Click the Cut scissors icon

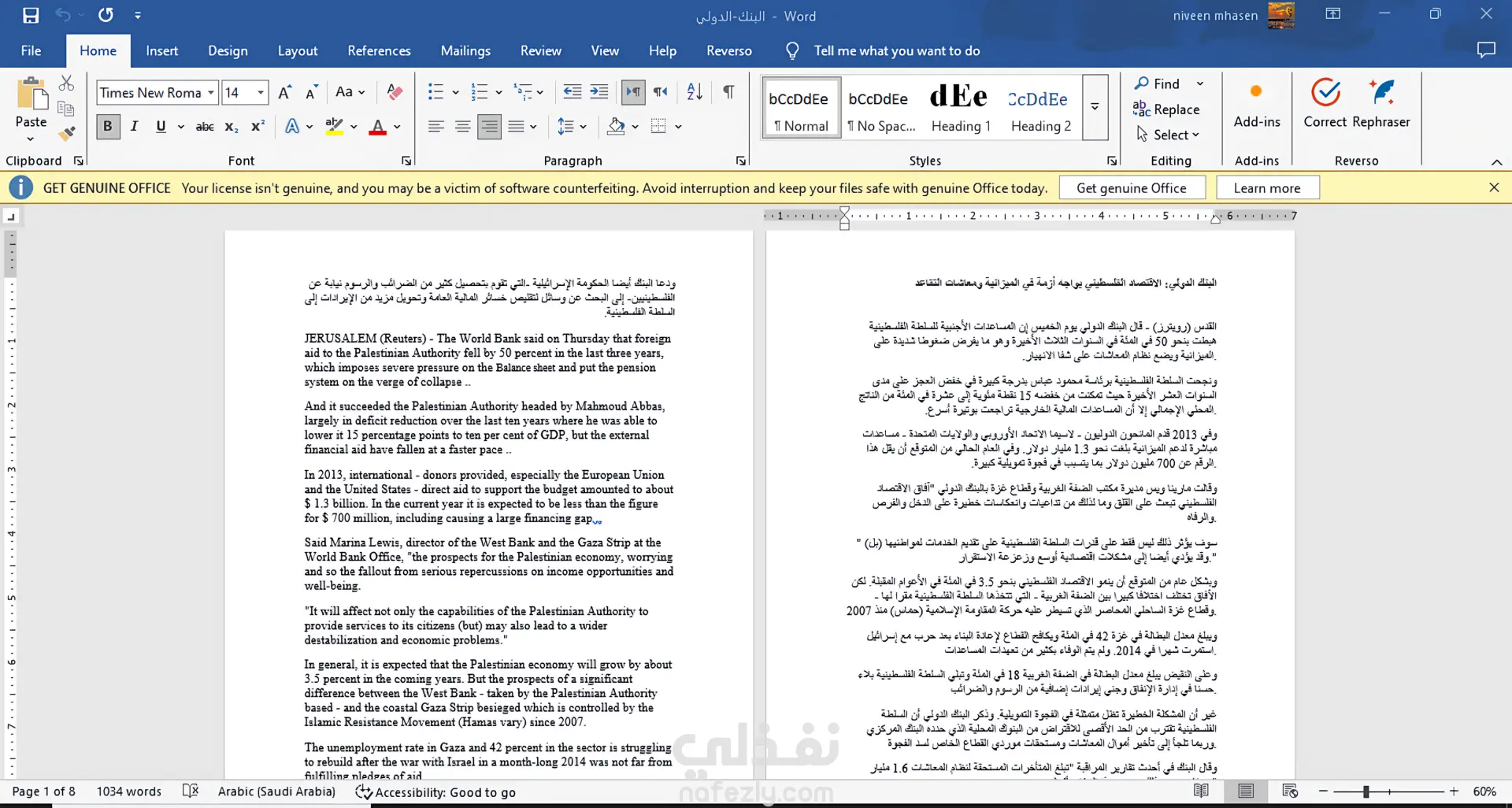[x=67, y=83]
